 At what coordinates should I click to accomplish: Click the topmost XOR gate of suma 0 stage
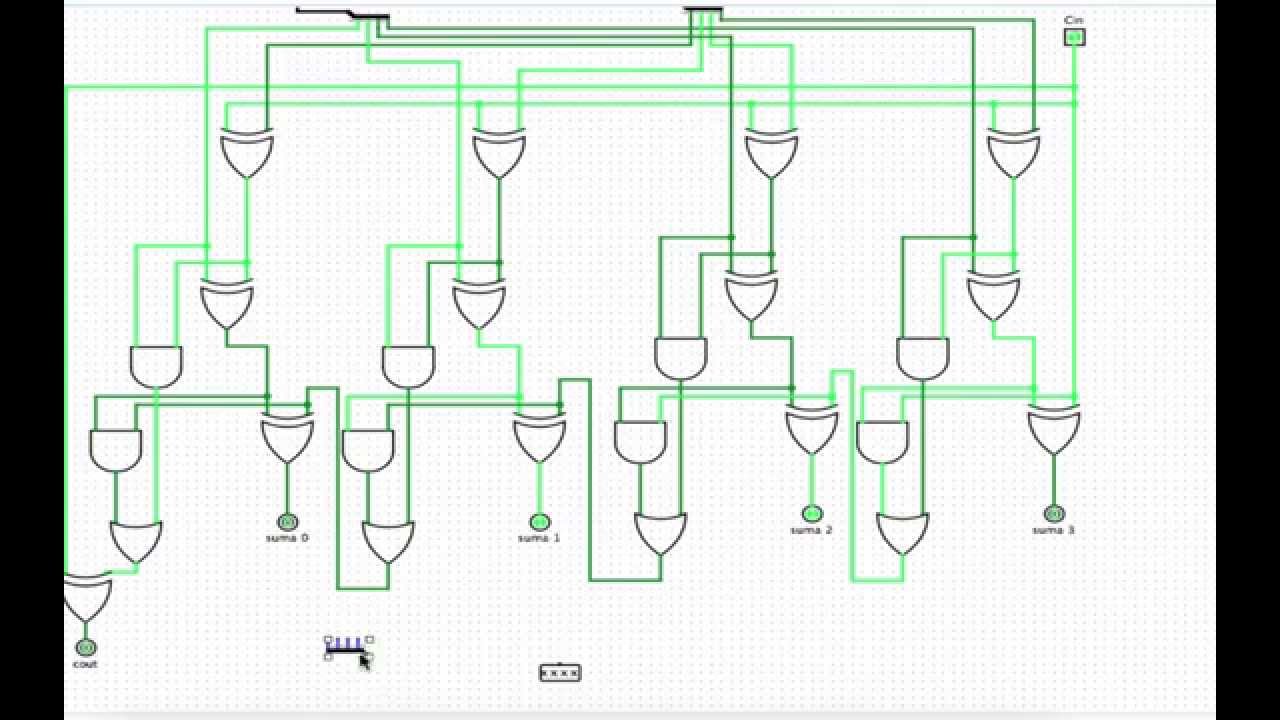pyautogui.click(x=247, y=153)
